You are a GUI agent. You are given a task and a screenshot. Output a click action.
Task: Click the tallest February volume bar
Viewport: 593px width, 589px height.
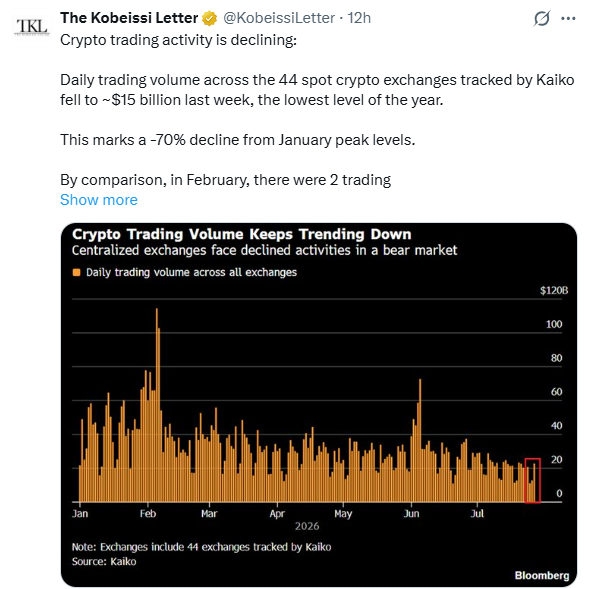157,405
